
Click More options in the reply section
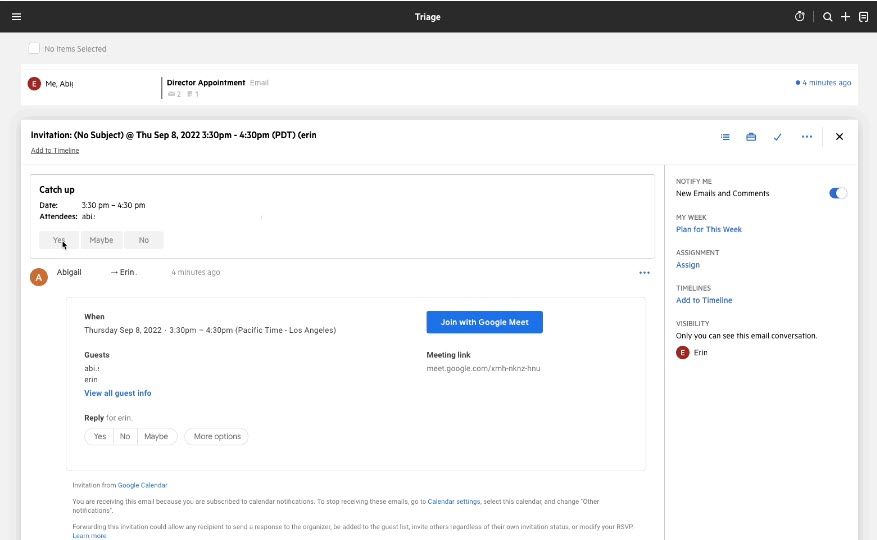(216, 436)
